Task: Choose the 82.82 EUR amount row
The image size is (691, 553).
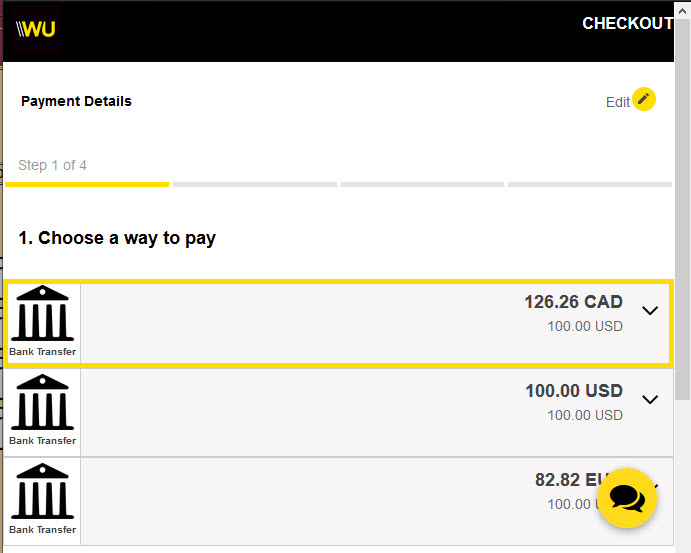Action: (338, 501)
